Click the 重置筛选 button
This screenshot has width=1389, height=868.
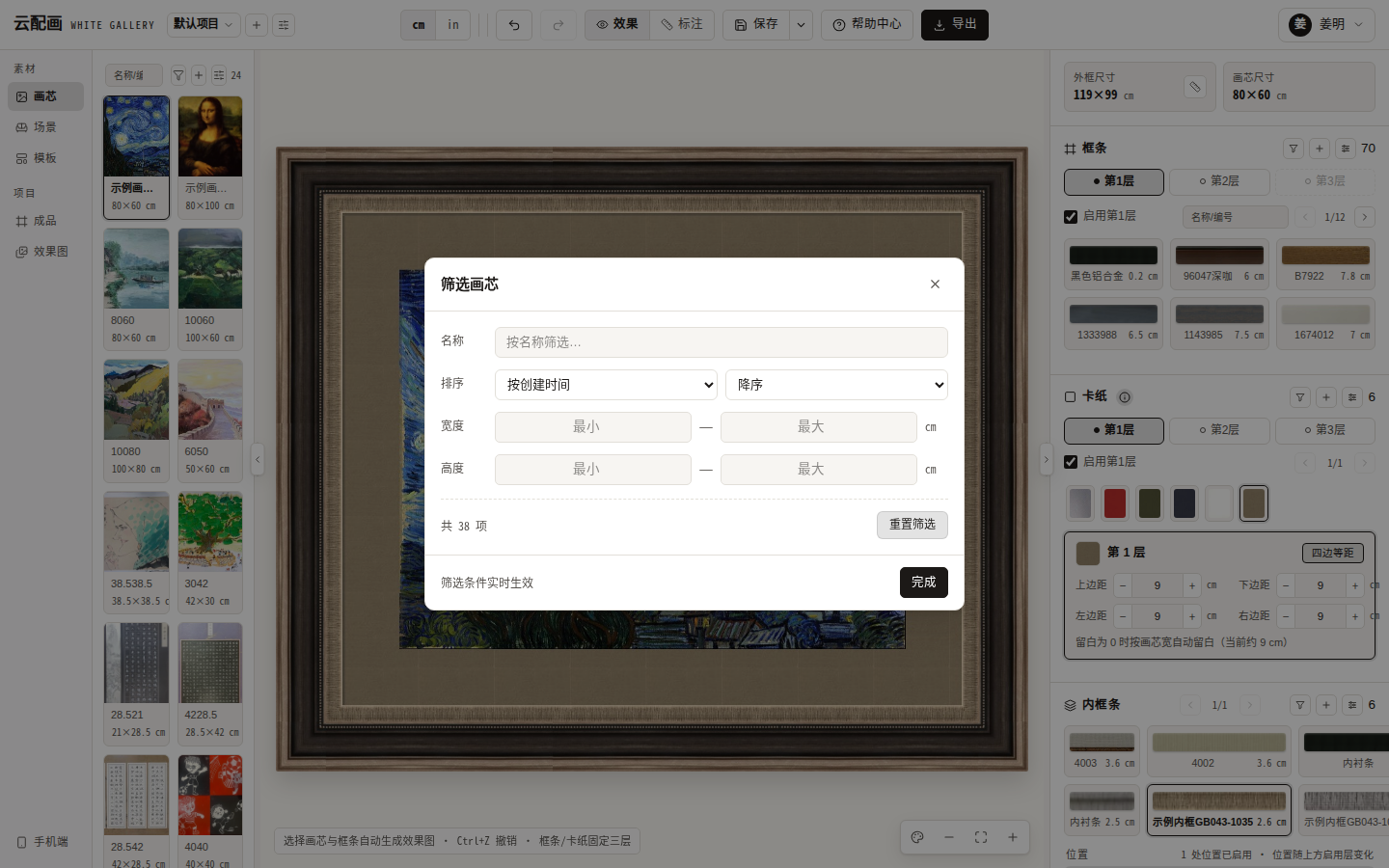coord(912,525)
